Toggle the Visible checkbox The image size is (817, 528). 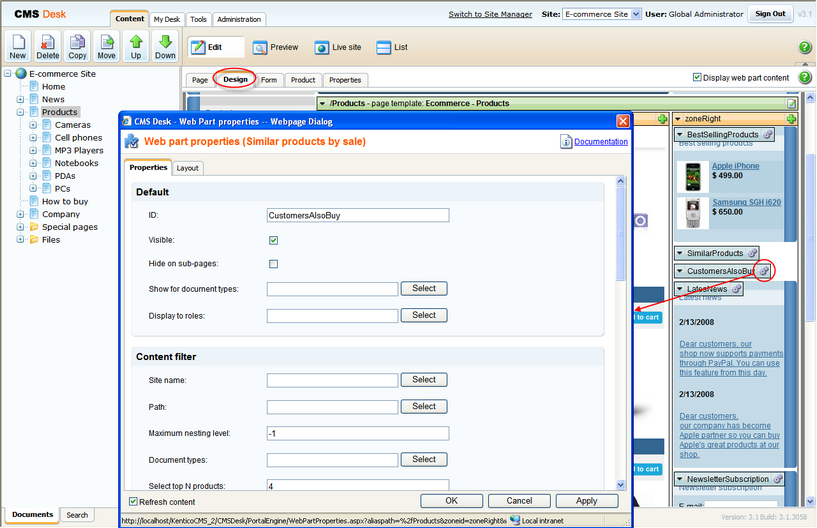pyautogui.click(x=273, y=240)
